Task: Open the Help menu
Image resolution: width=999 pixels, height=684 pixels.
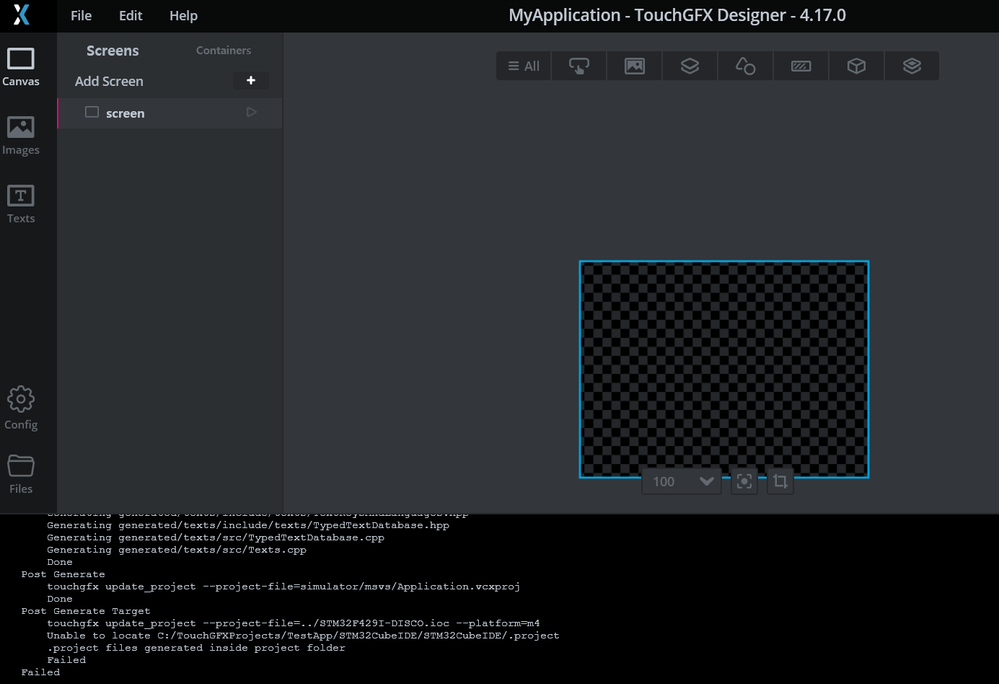Action: pos(183,15)
